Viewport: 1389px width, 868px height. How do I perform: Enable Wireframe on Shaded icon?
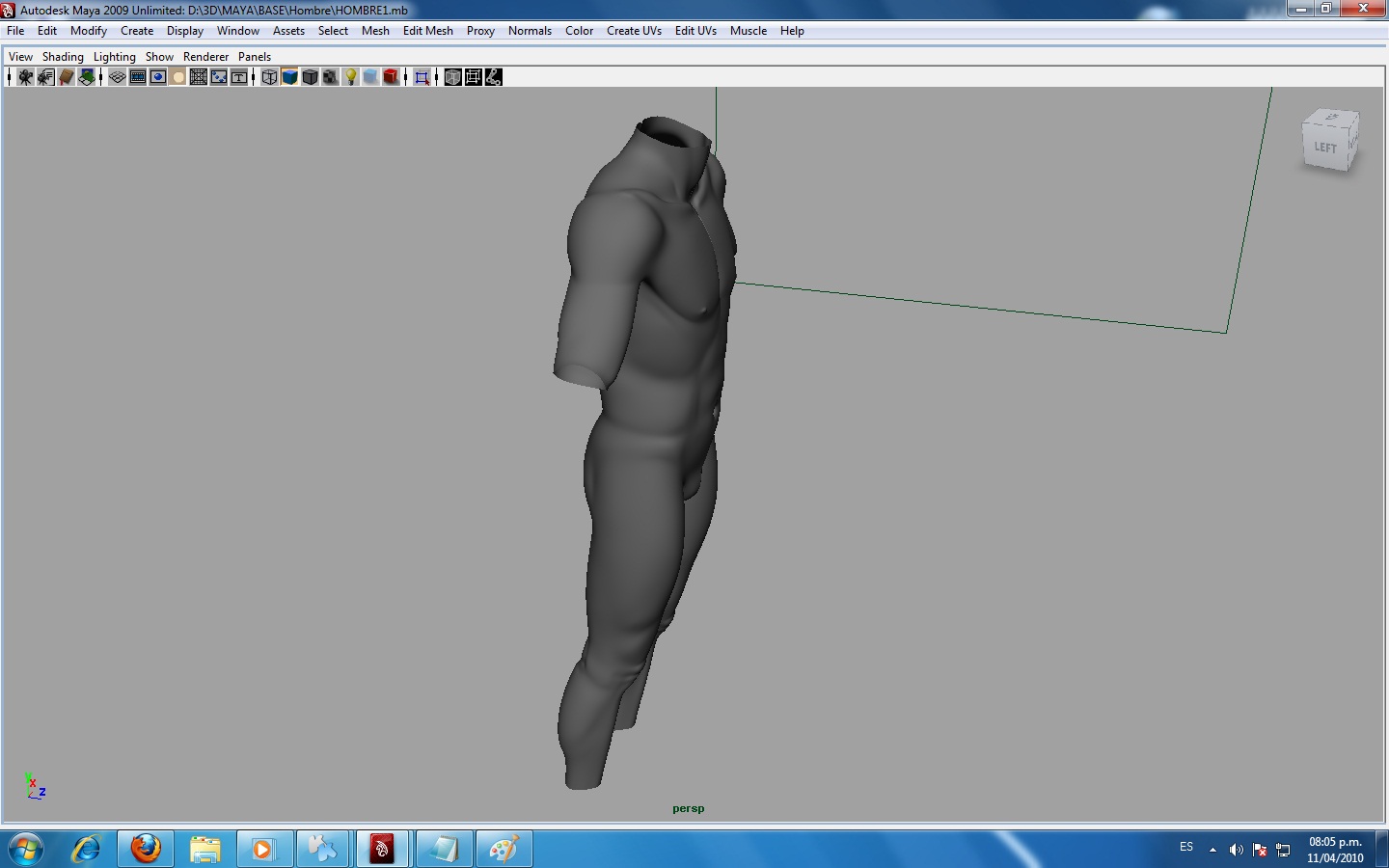pyautogui.click(x=310, y=77)
